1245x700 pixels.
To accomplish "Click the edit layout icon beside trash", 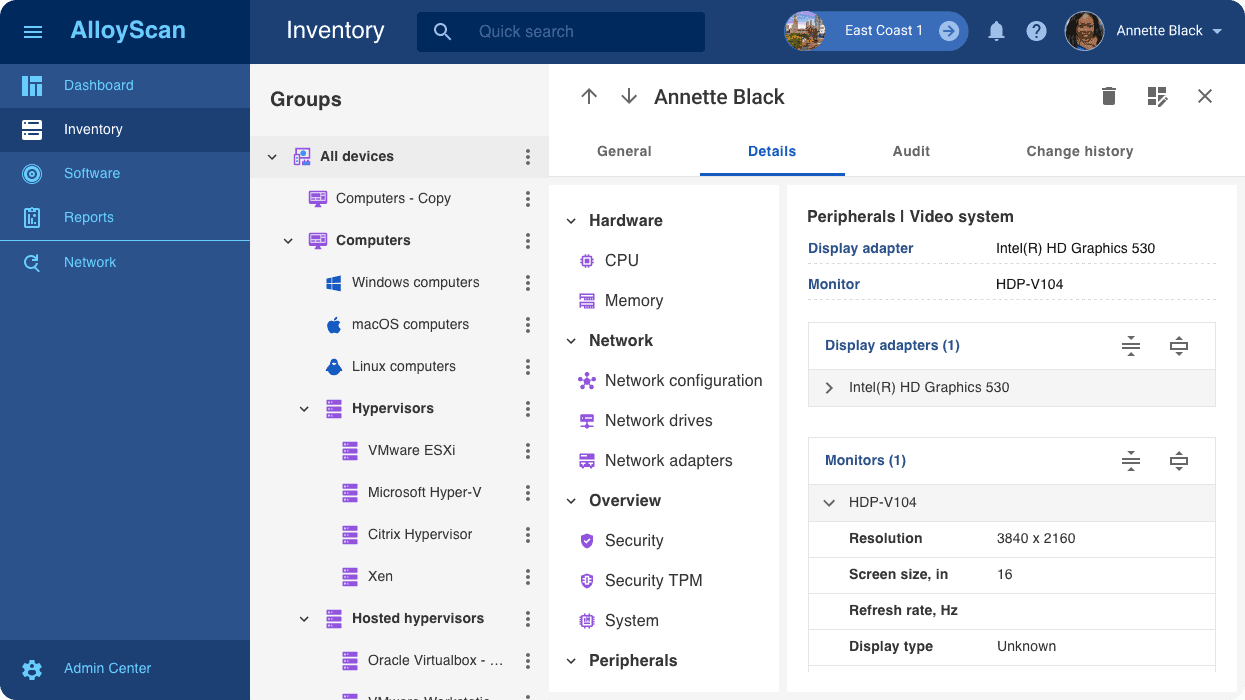I will coord(1157,96).
